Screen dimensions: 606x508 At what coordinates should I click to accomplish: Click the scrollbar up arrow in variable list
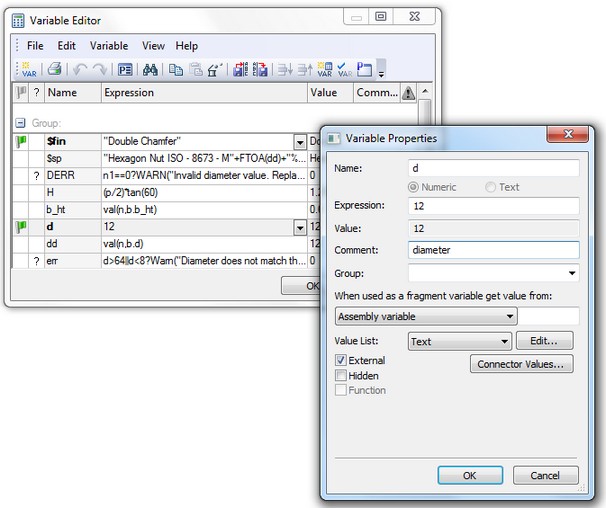click(425, 91)
